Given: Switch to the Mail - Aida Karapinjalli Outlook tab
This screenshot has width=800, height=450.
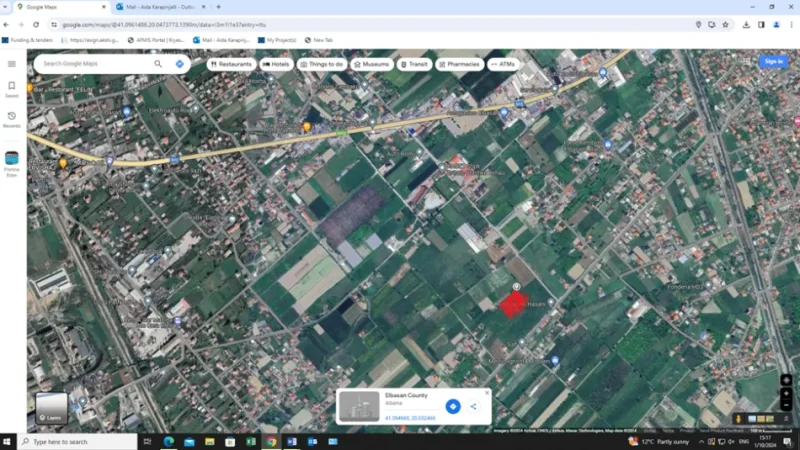Looking at the screenshot, I should (x=160, y=7).
